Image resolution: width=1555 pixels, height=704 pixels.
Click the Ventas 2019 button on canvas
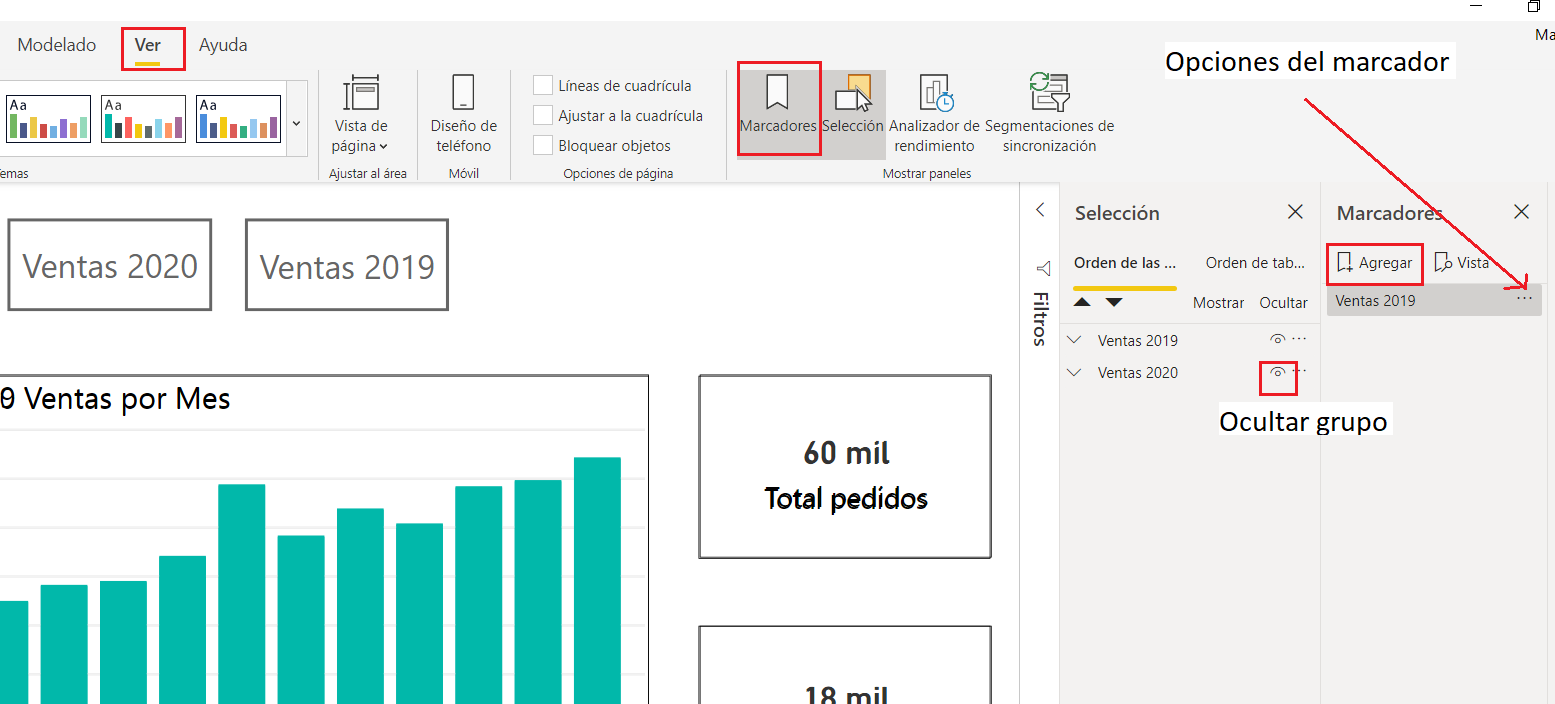tap(347, 265)
